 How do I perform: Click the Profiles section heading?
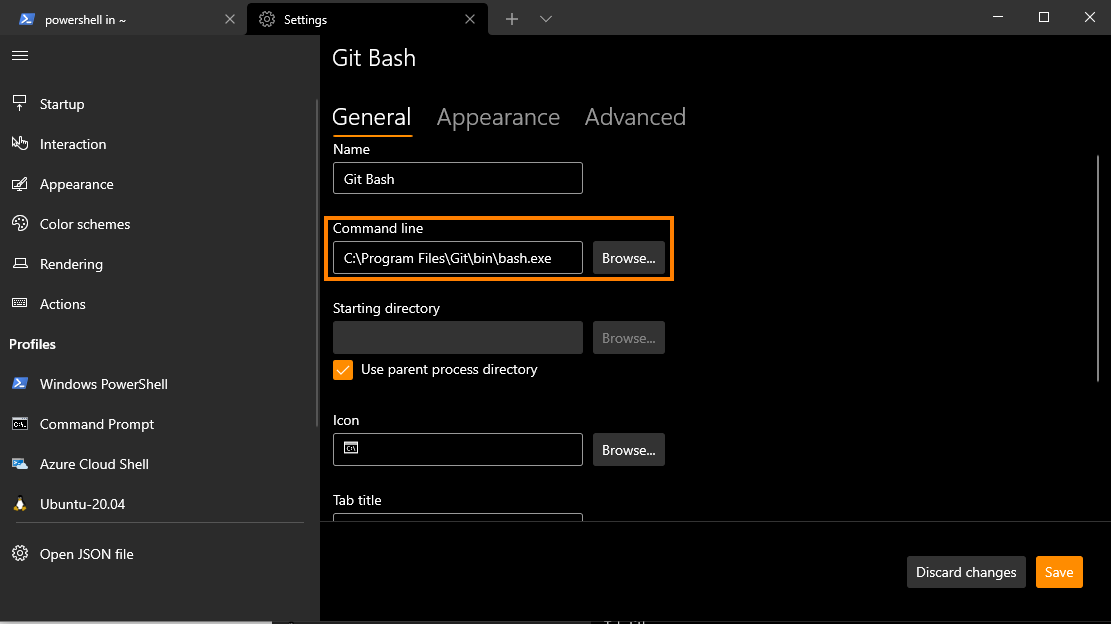coord(33,344)
